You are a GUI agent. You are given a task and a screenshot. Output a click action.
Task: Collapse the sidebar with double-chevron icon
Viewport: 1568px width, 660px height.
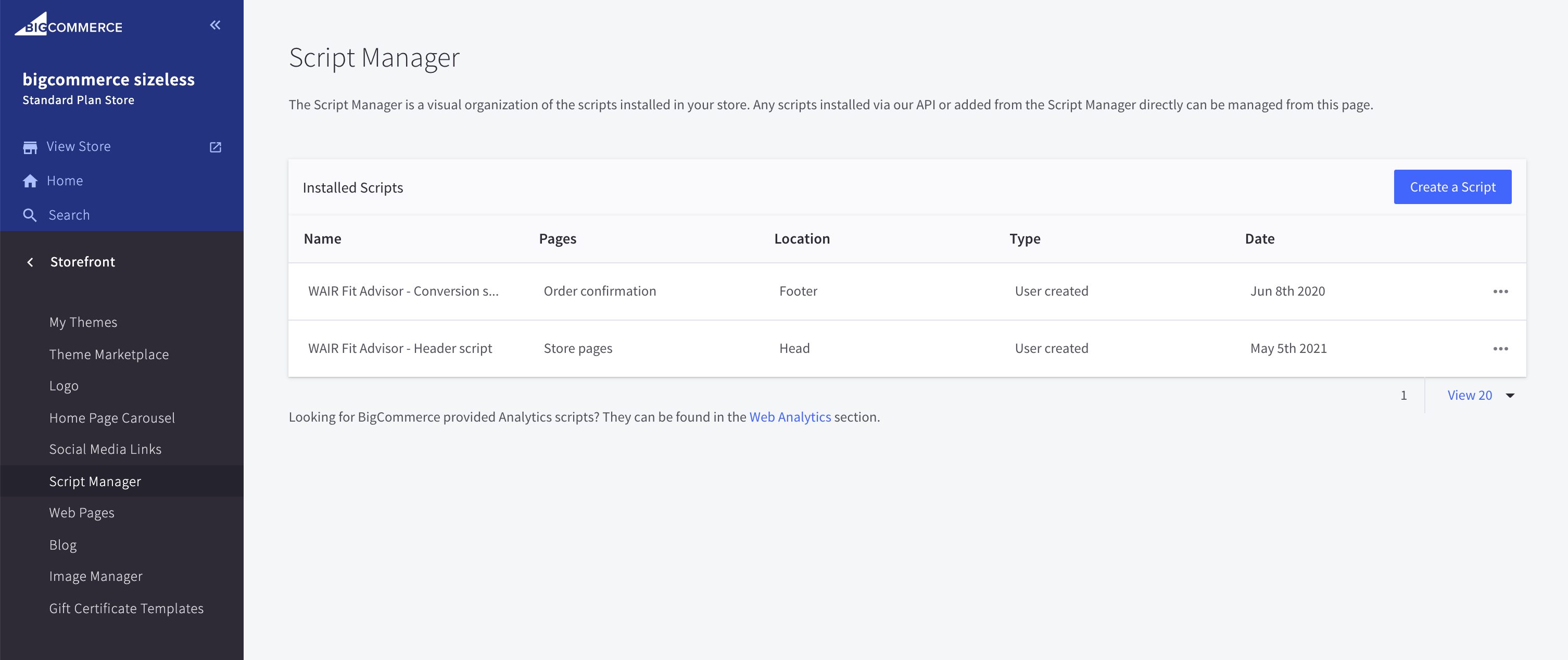[x=215, y=25]
